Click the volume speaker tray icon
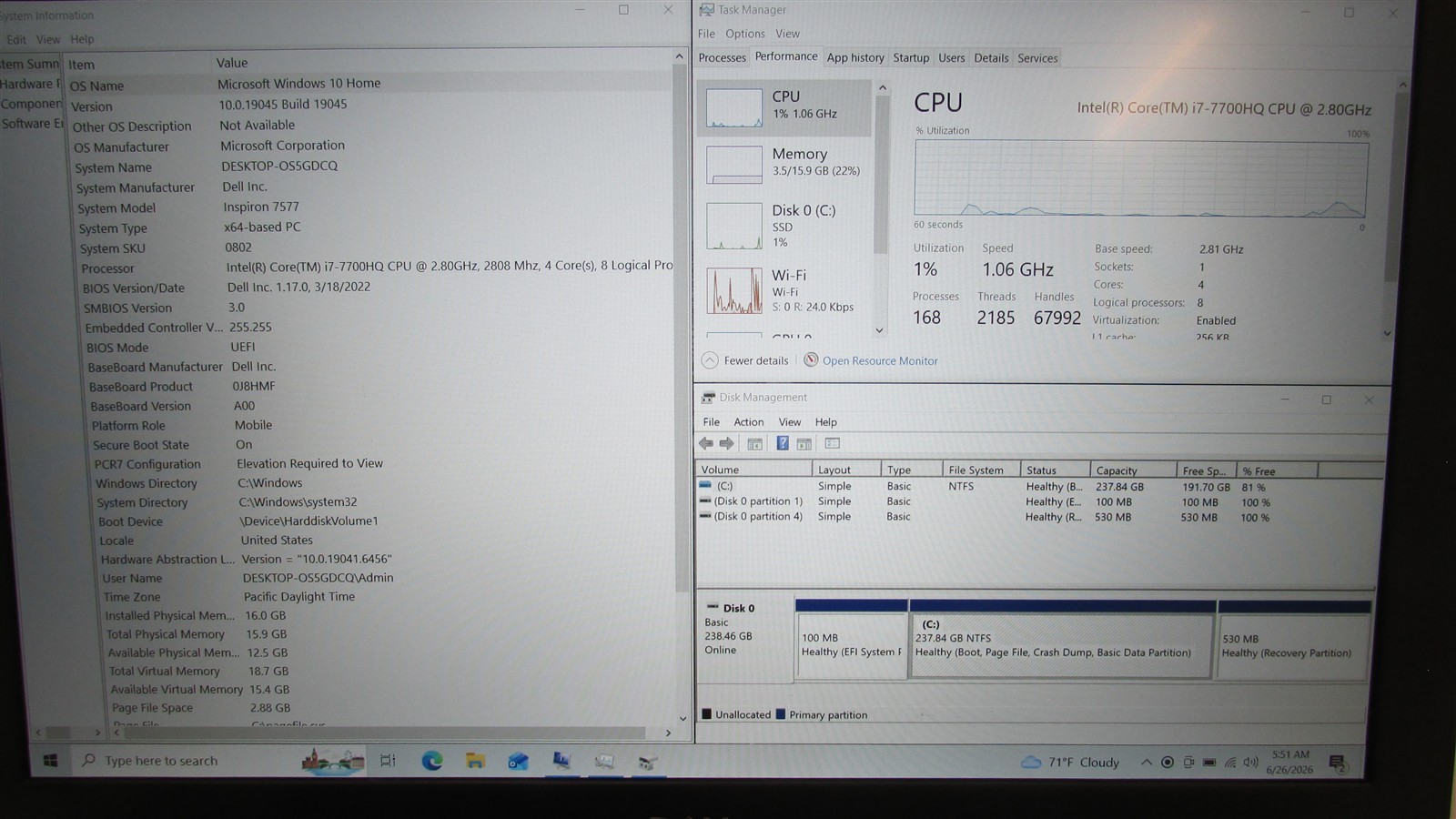The height and width of the screenshot is (819, 1456). point(1251,763)
